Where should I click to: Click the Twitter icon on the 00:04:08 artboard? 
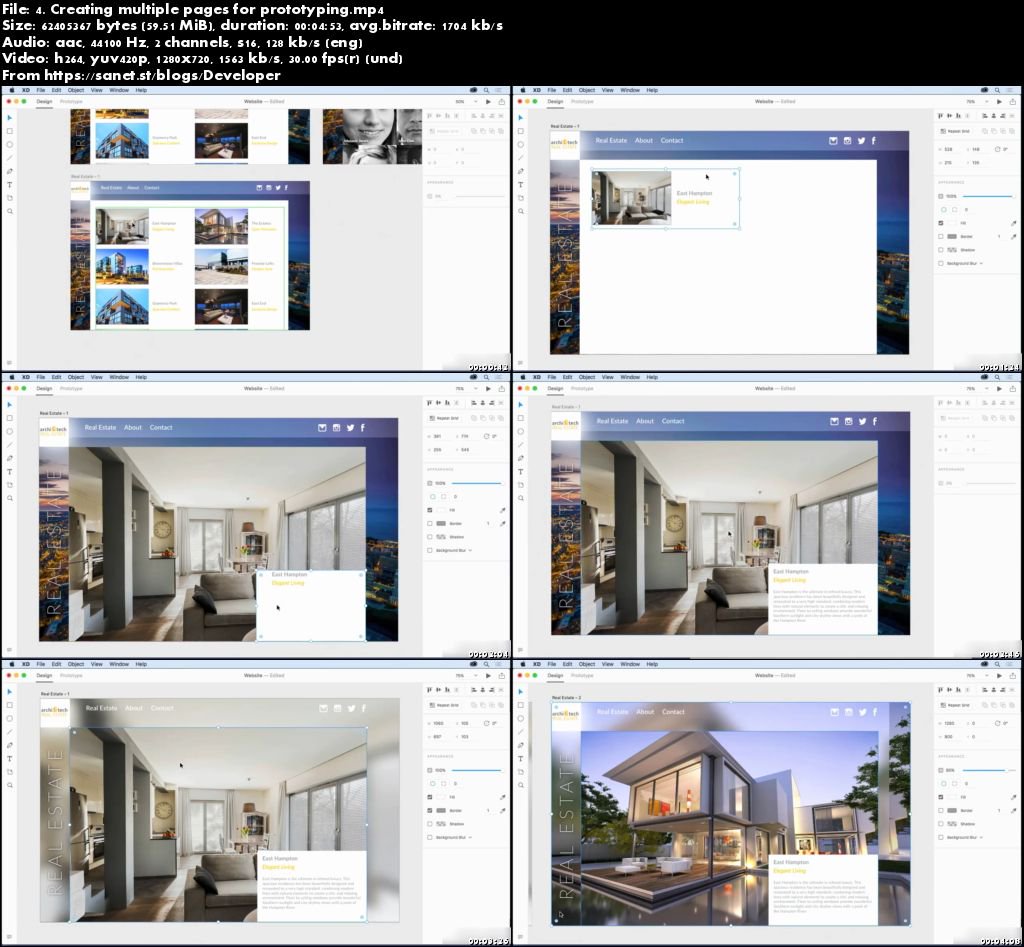[863, 712]
